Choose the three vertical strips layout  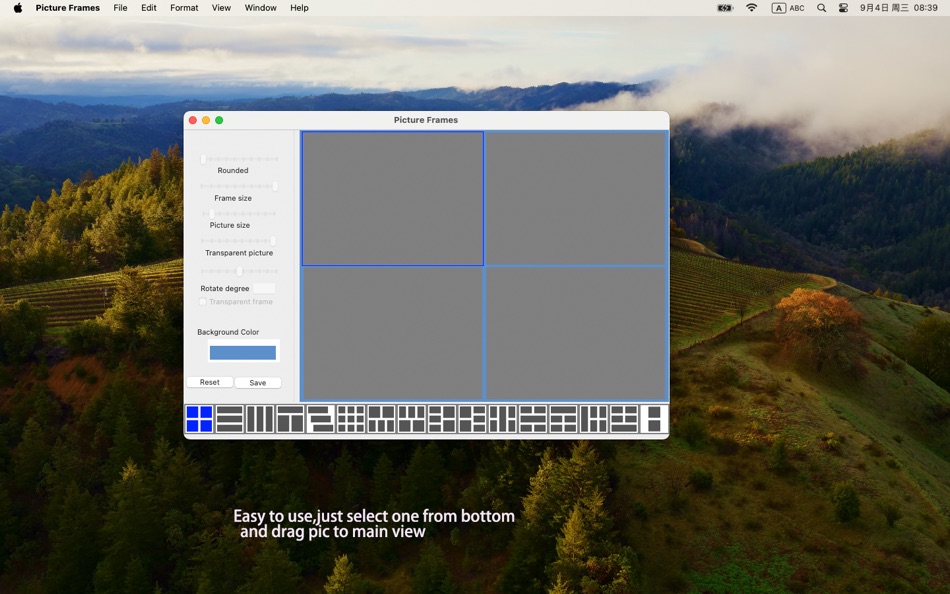click(x=259, y=420)
